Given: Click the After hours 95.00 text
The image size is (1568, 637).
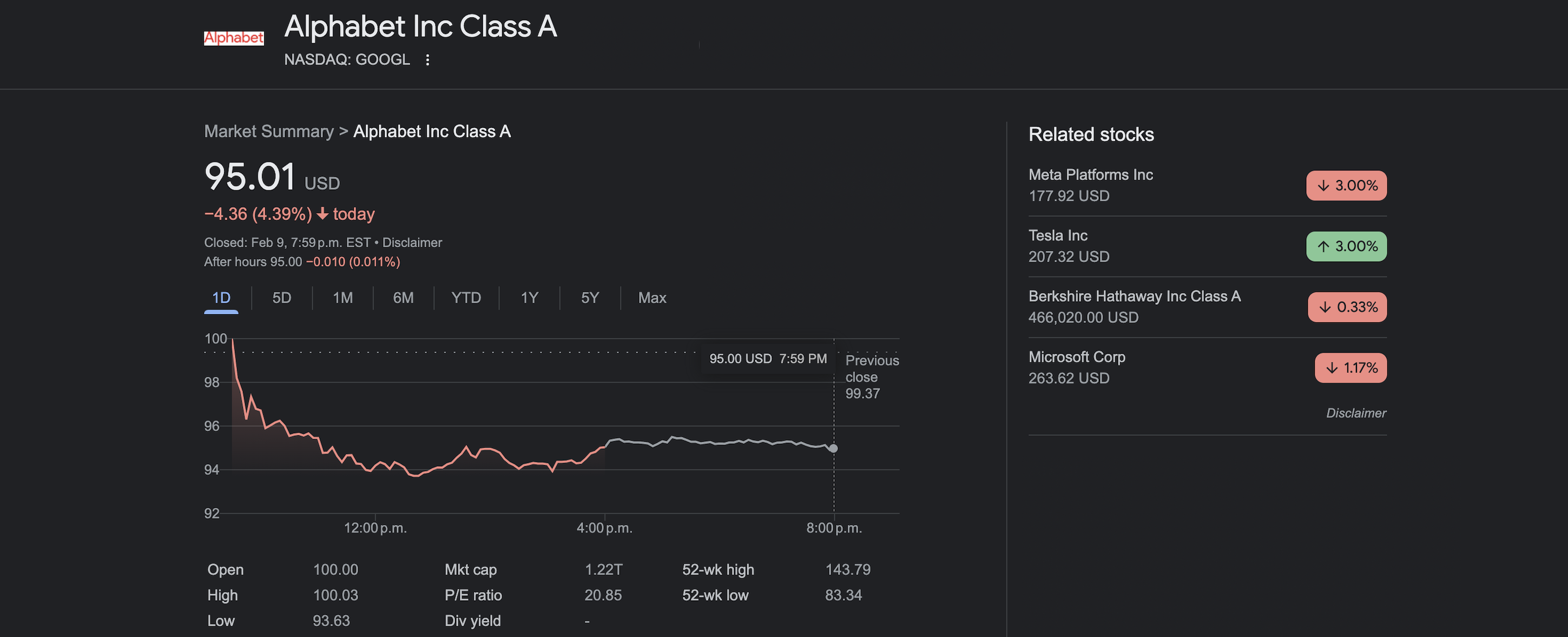Looking at the screenshot, I should pos(253,262).
